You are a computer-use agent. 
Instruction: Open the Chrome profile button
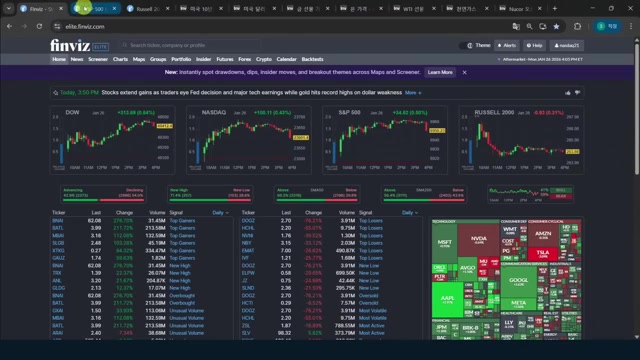pyautogui.click(x=607, y=26)
